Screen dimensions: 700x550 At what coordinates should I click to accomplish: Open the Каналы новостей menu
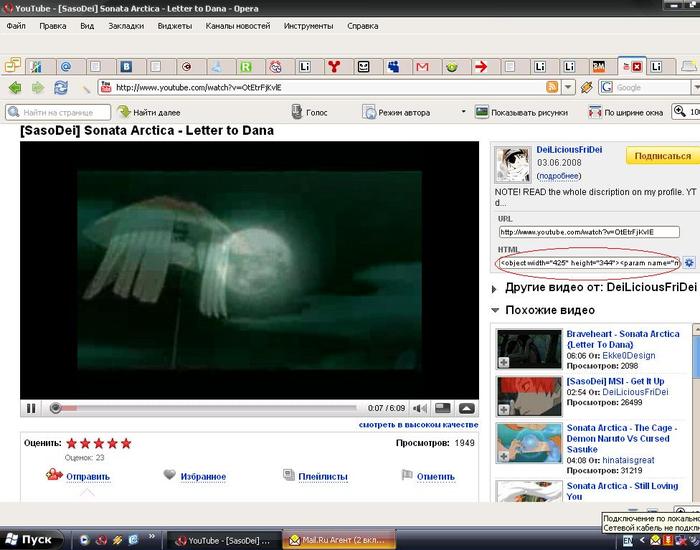pyautogui.click(x=238, y=26)
